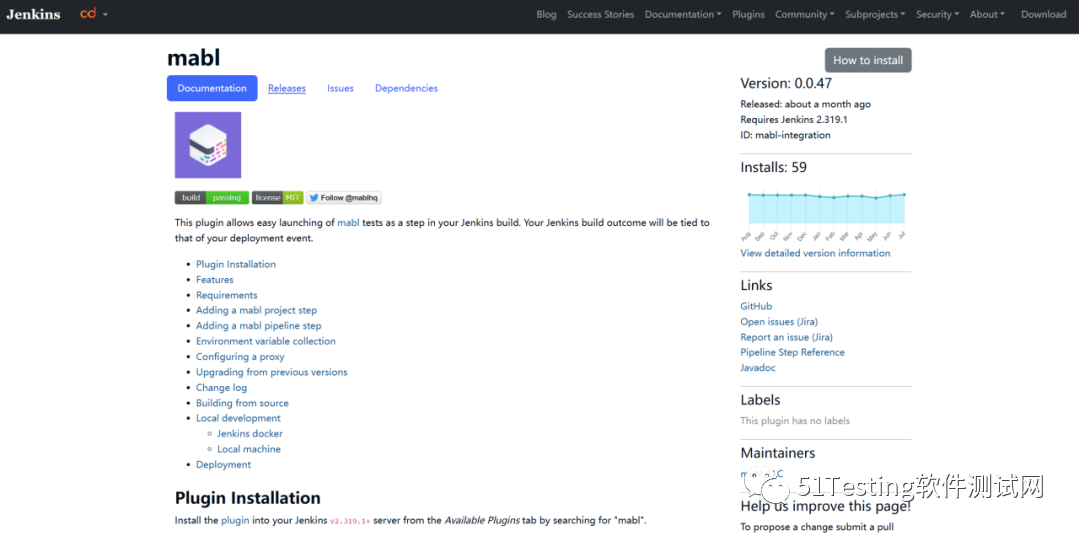Click Released: about a month ago text
Screen dimensions: 1079x536
(805, 105)
